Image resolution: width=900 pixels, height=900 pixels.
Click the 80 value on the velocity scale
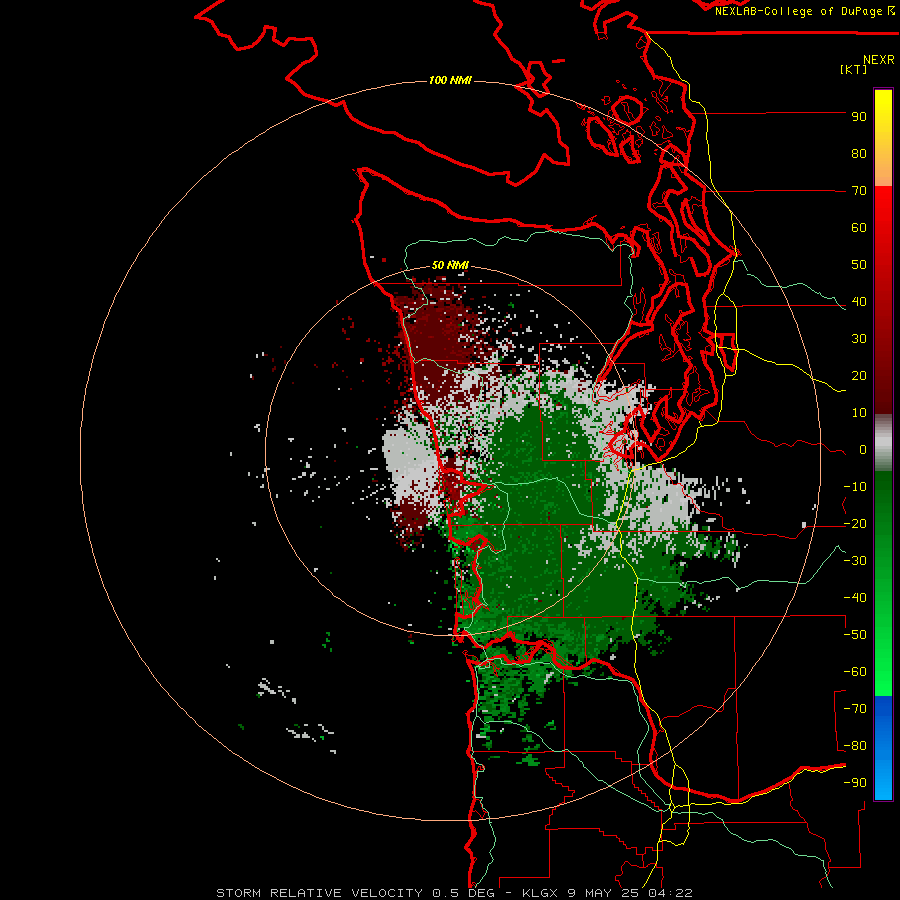click(x=859, y=154)
